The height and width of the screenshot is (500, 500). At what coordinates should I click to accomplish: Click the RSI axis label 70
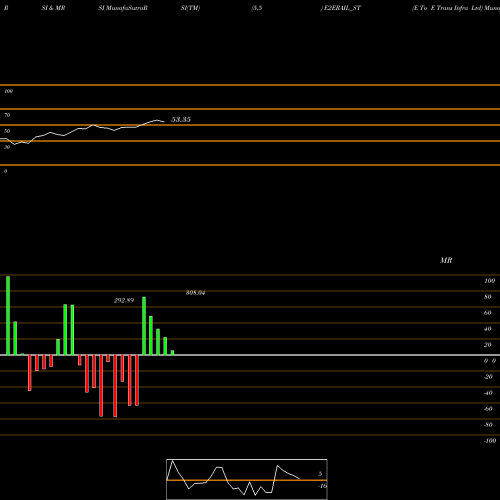[x=7, y=115]
